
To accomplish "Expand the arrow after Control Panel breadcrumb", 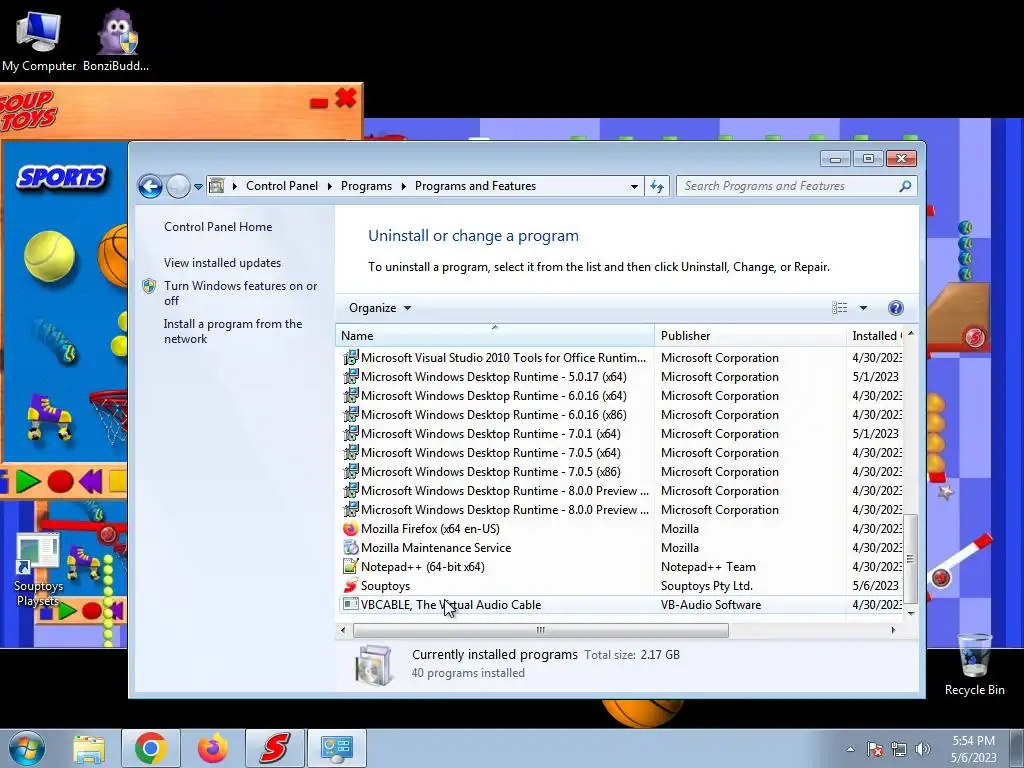I will click(329, 187).
